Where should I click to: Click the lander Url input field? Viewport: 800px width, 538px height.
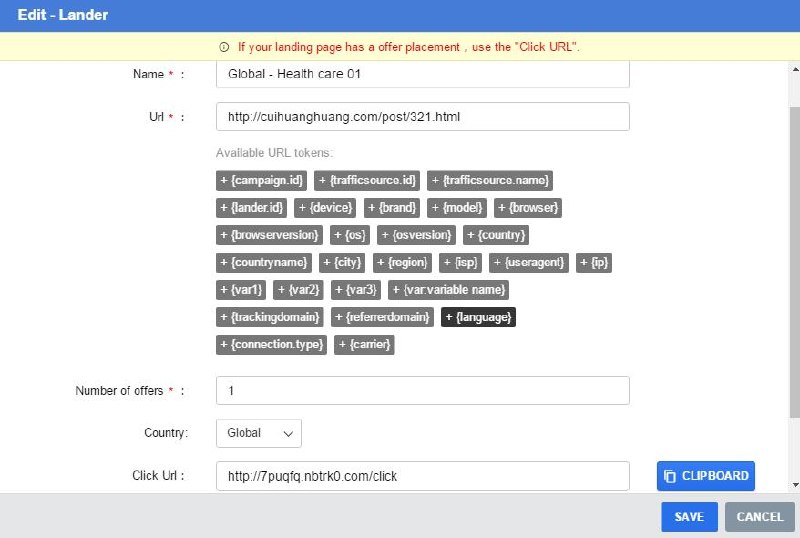click(x=422, y=117)
